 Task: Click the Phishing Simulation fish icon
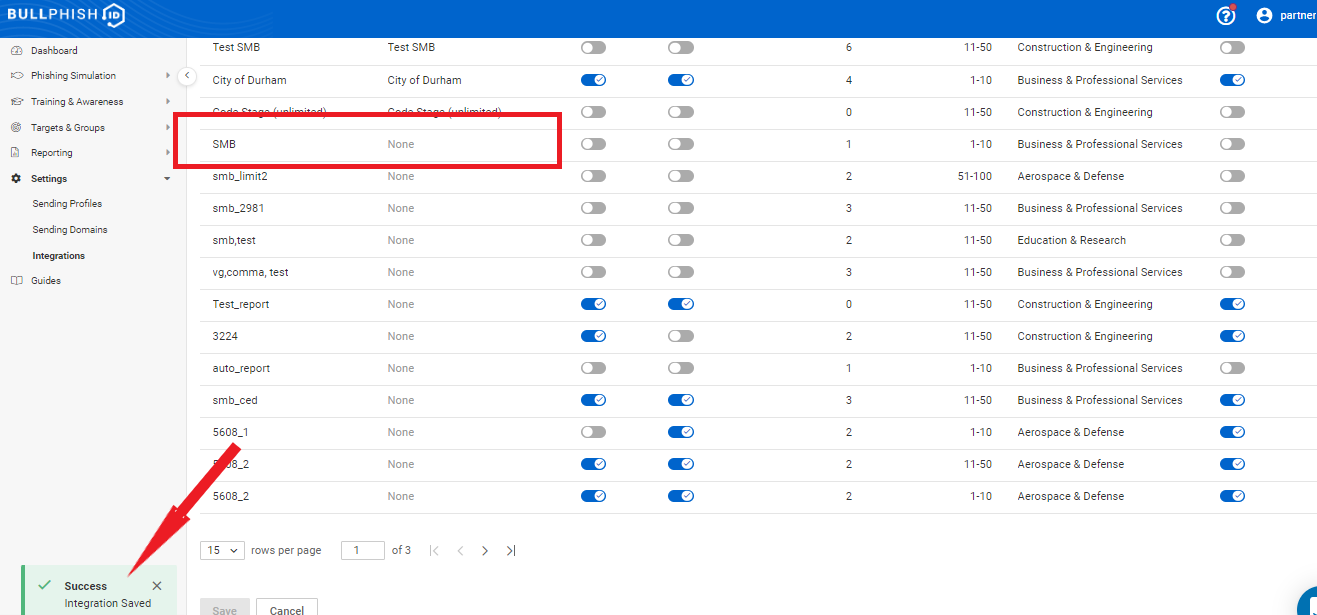click(x=16, y=76)
